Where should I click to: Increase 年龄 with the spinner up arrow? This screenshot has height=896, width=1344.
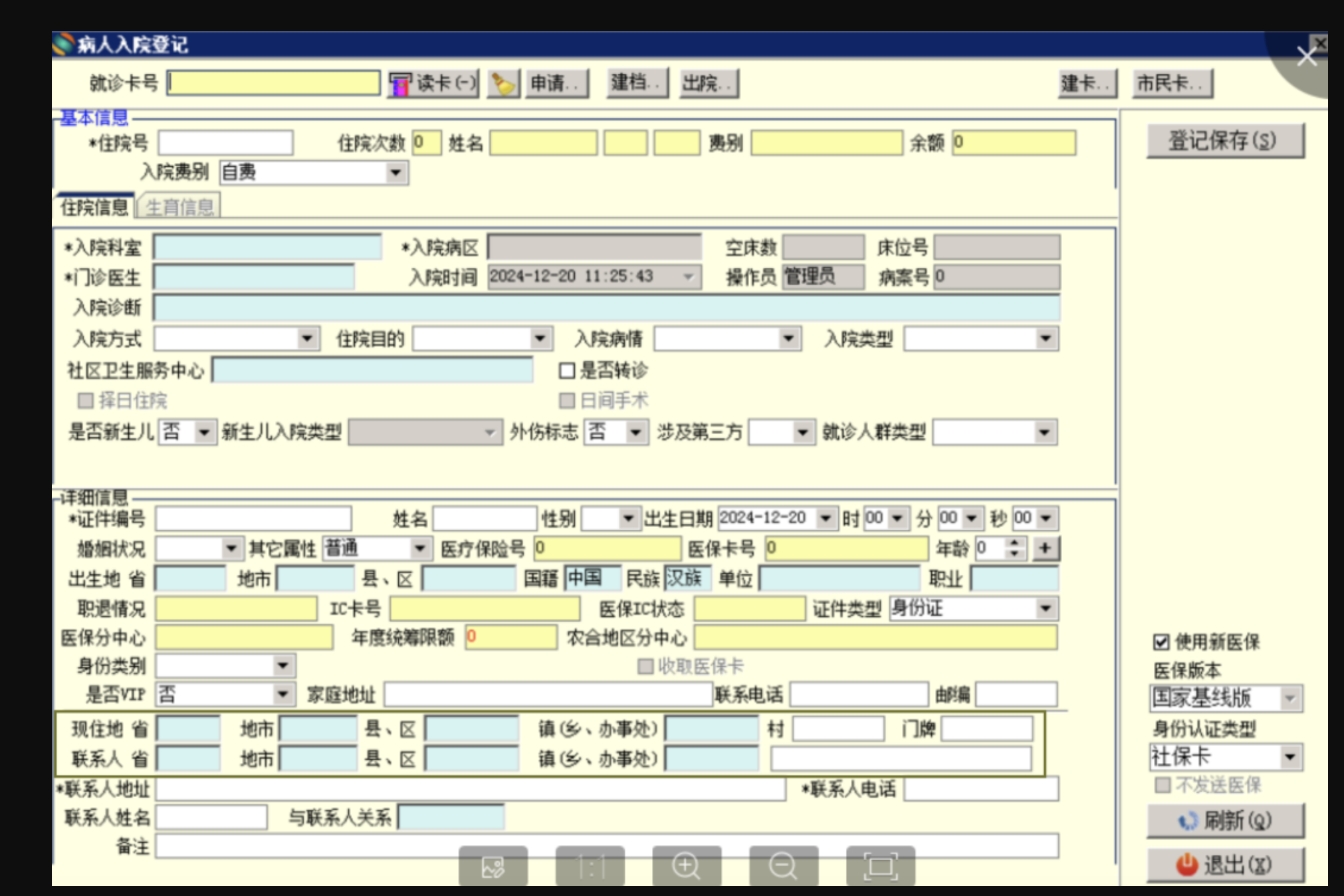[x=1014, y=543]
